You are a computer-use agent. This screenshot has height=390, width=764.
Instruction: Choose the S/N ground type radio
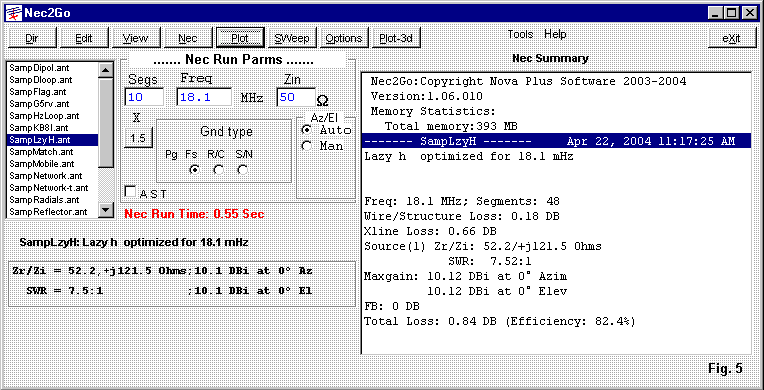pyautogui.click(x=243, y=170)
